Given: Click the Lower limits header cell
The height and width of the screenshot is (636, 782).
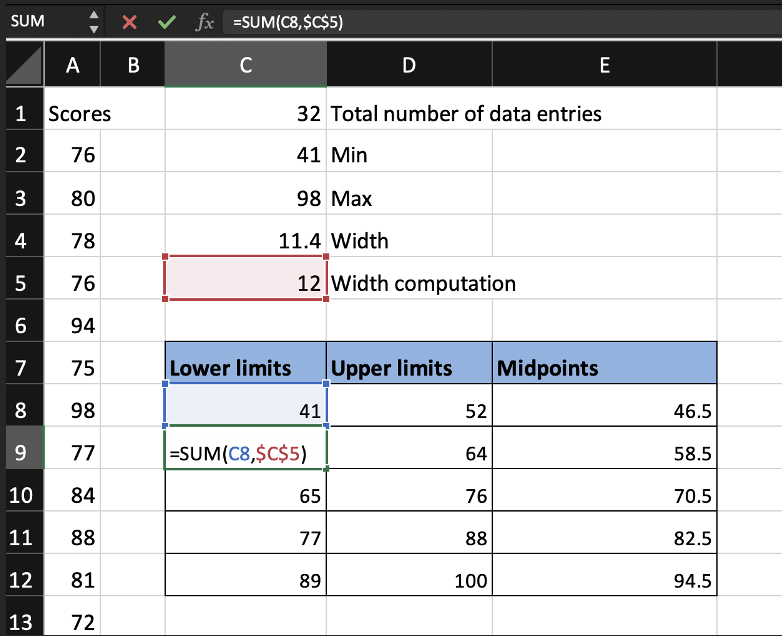Looking at the screenshot, I should click(245, 368).
